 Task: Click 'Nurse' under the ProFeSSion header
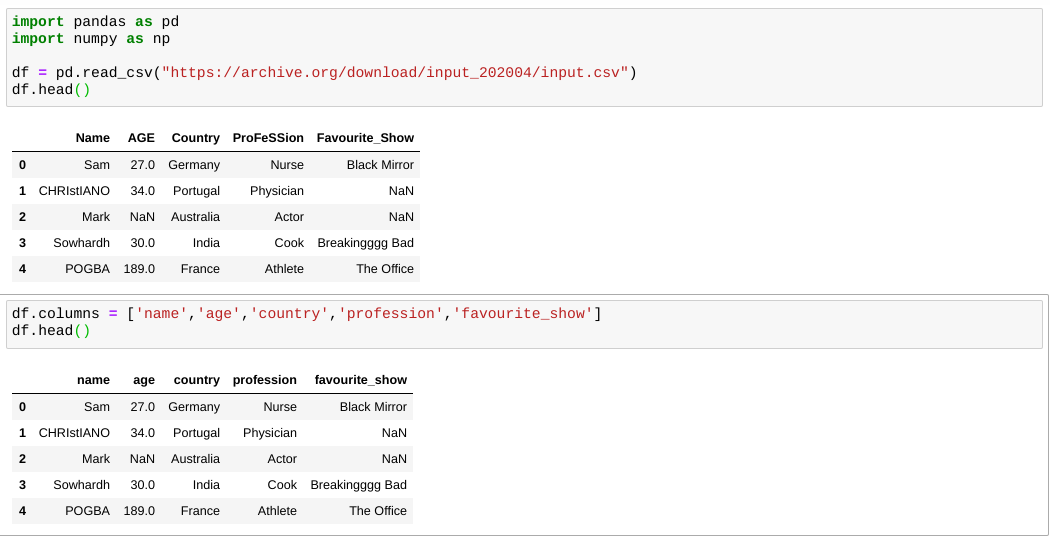(287, 165)
